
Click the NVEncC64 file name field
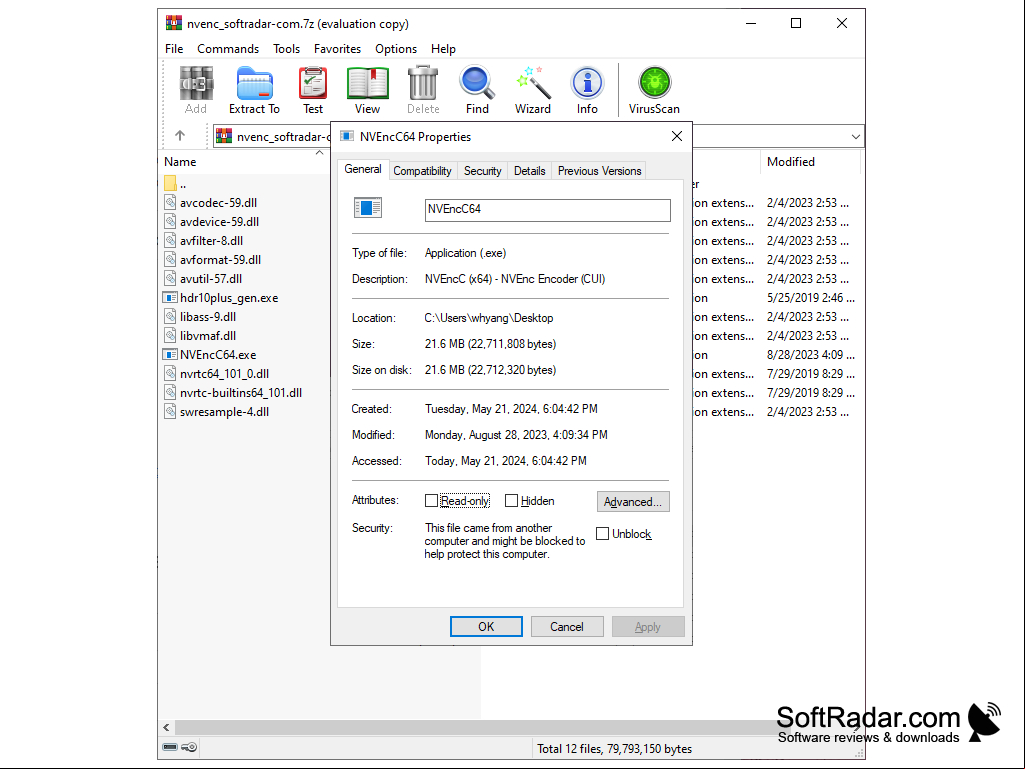[x=548, y=210]
